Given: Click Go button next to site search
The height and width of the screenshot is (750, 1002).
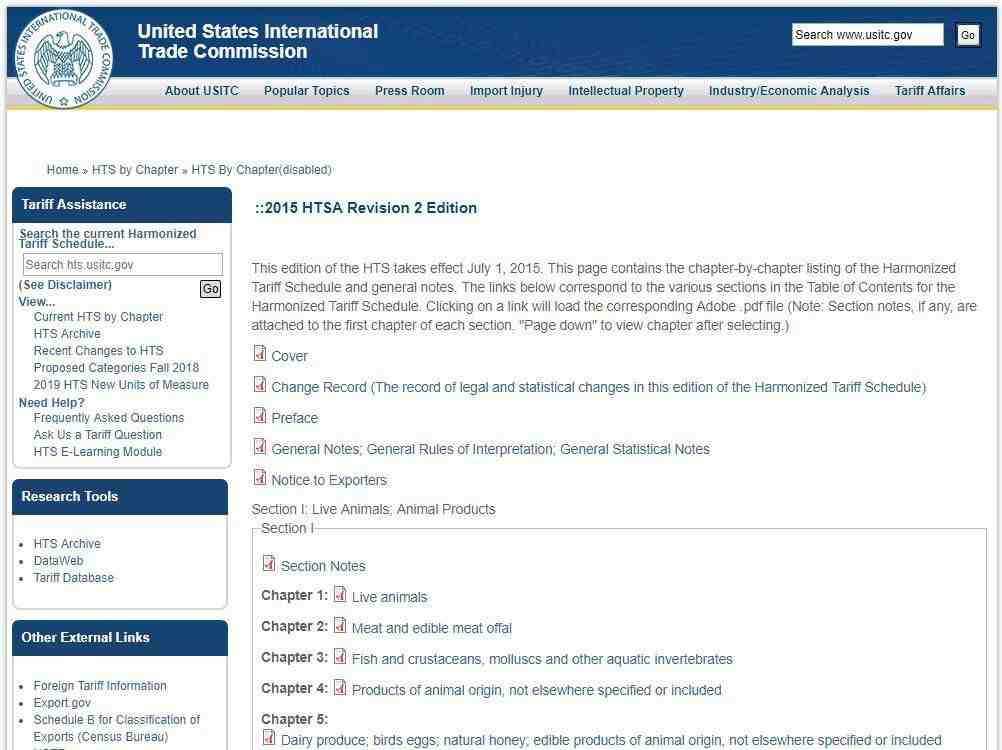Looking at the screenshot, I should 967,35.
